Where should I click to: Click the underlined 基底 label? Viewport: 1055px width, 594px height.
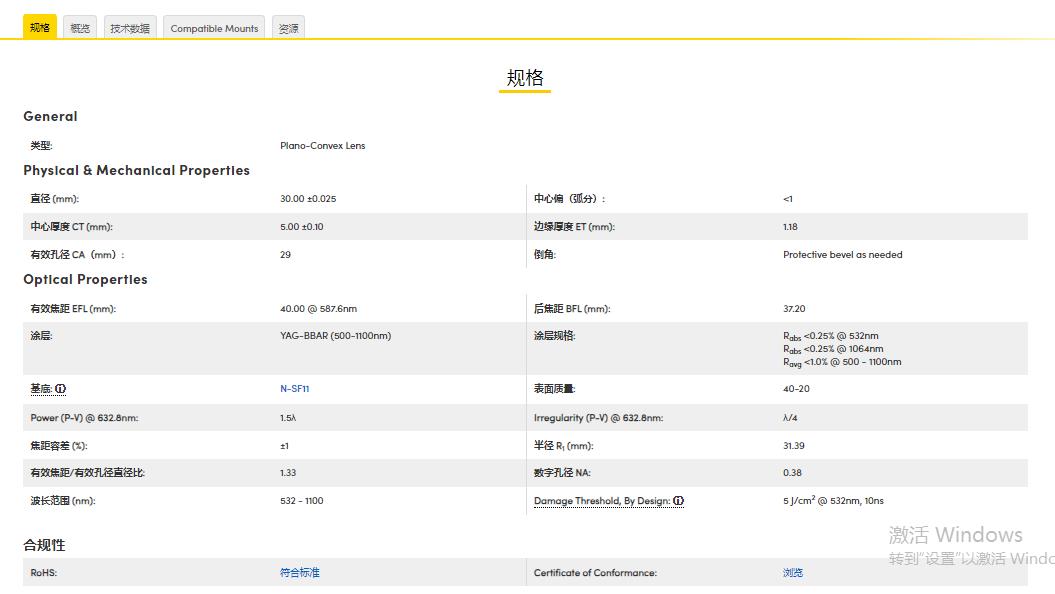click(x=40, y=388)
